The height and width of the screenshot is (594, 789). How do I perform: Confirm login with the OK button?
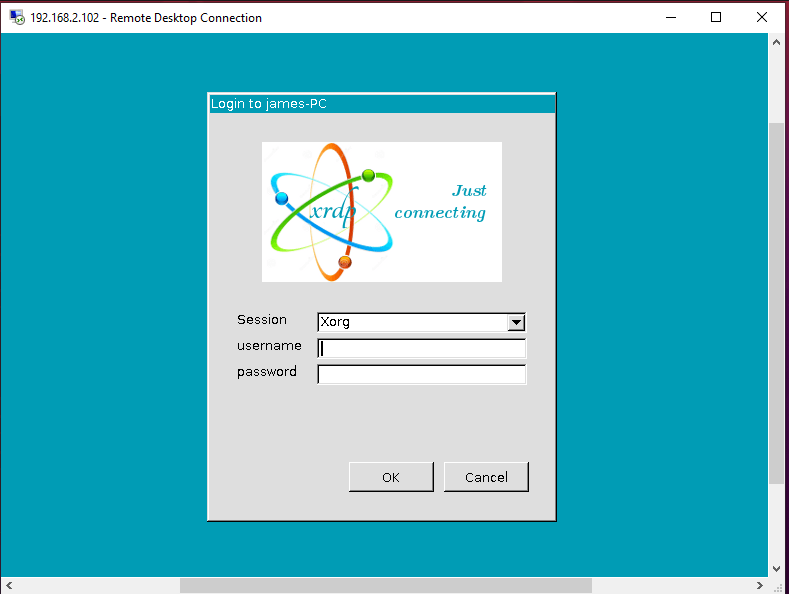pos(391,477)
